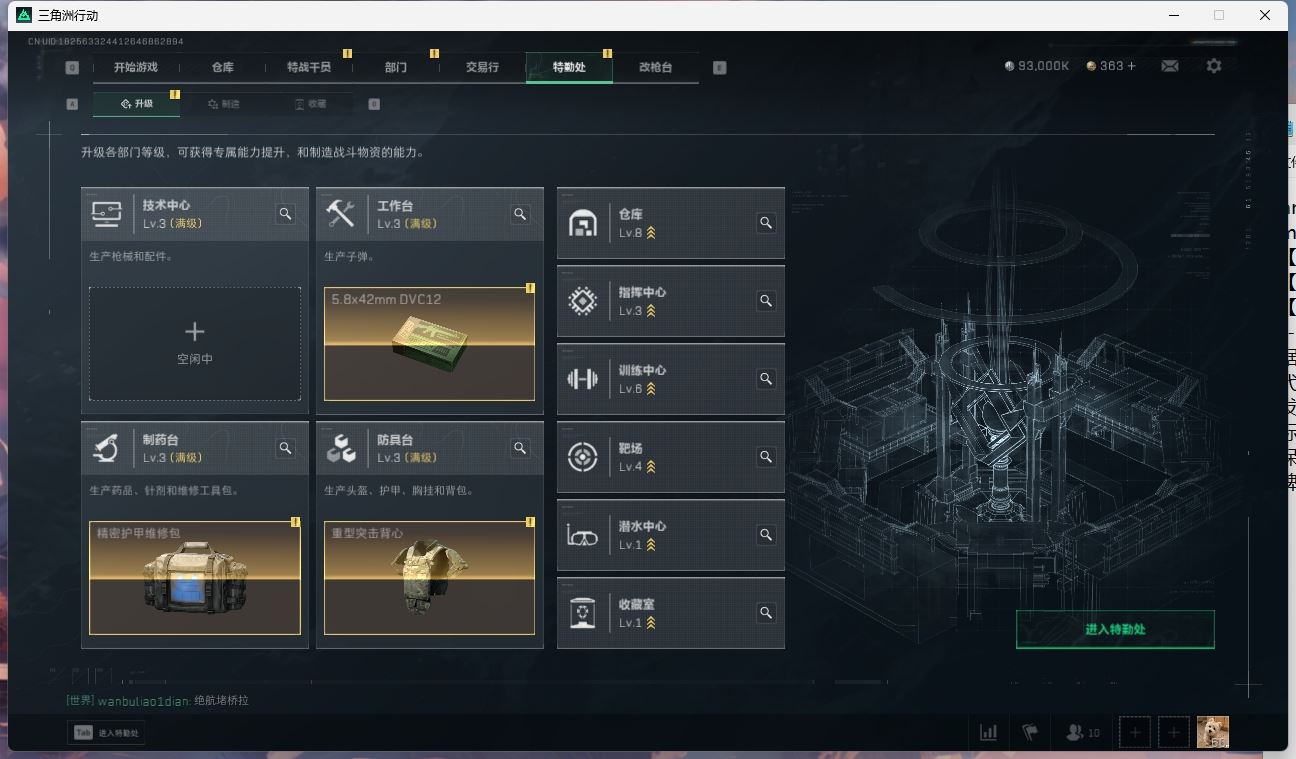Open the friends list icon showing 10
Image resolution: width=1296 pixels, height=759 pixels.
(x=1083, y=732)
